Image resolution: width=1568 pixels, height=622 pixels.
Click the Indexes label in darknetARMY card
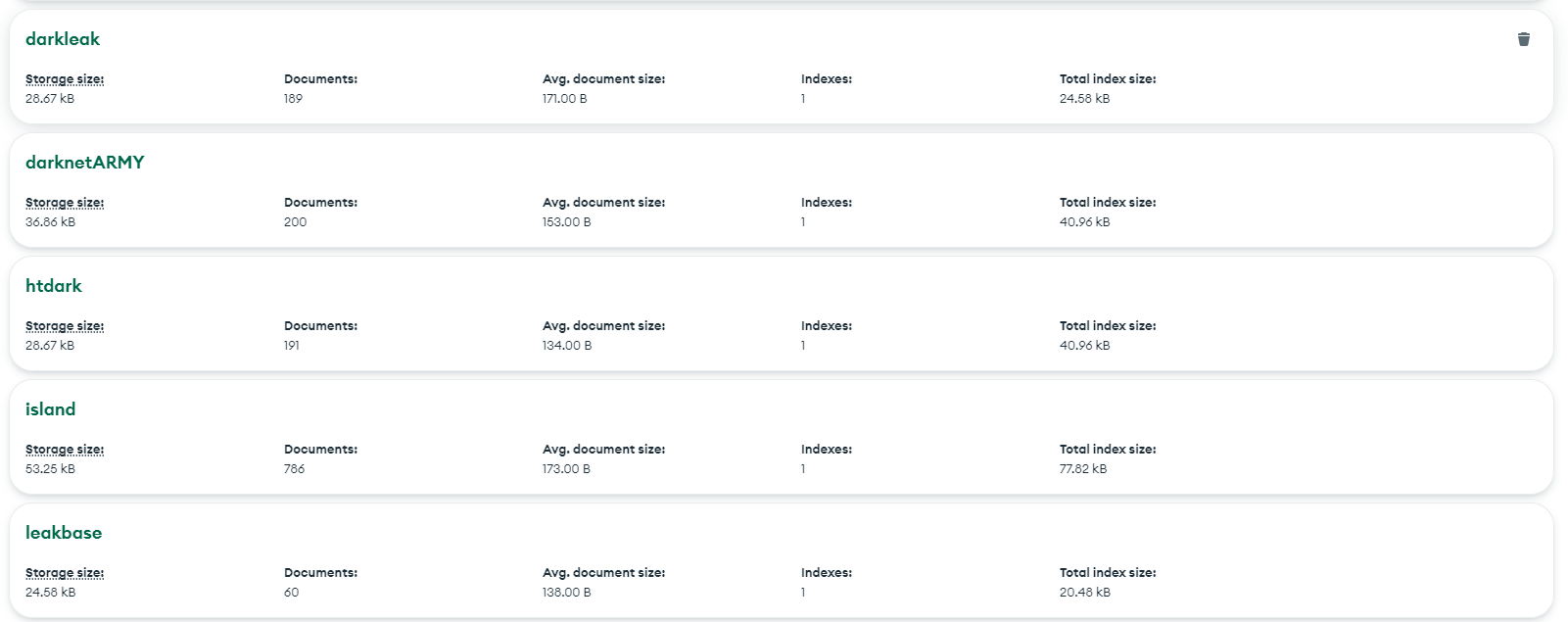[827, 203]
